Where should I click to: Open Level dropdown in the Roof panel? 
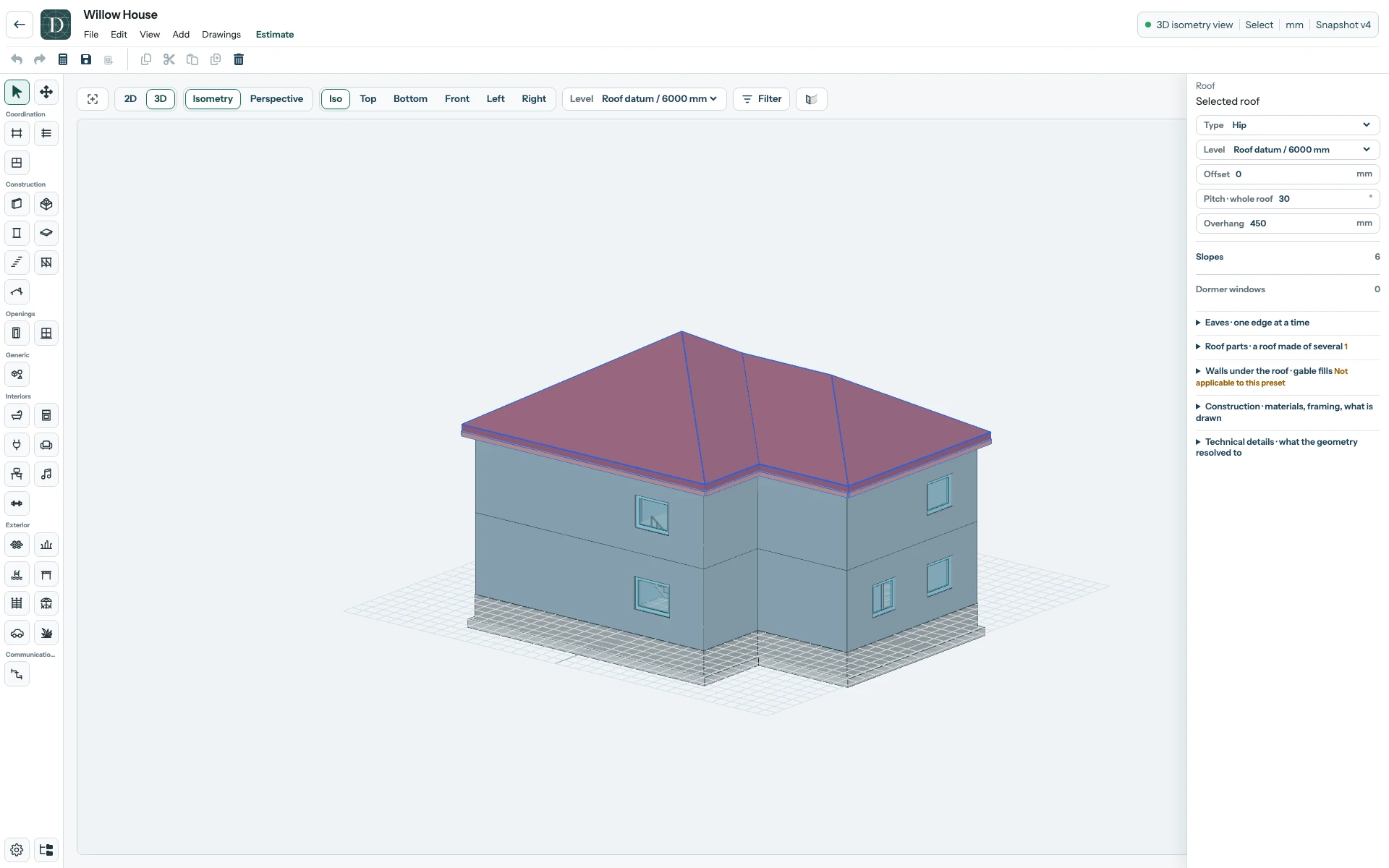(x=1288, y=150)
